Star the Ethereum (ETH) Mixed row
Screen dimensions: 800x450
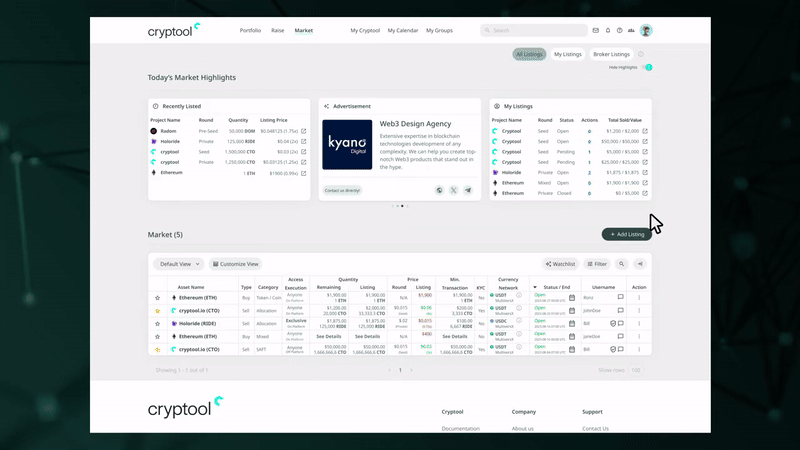[157, 337]
